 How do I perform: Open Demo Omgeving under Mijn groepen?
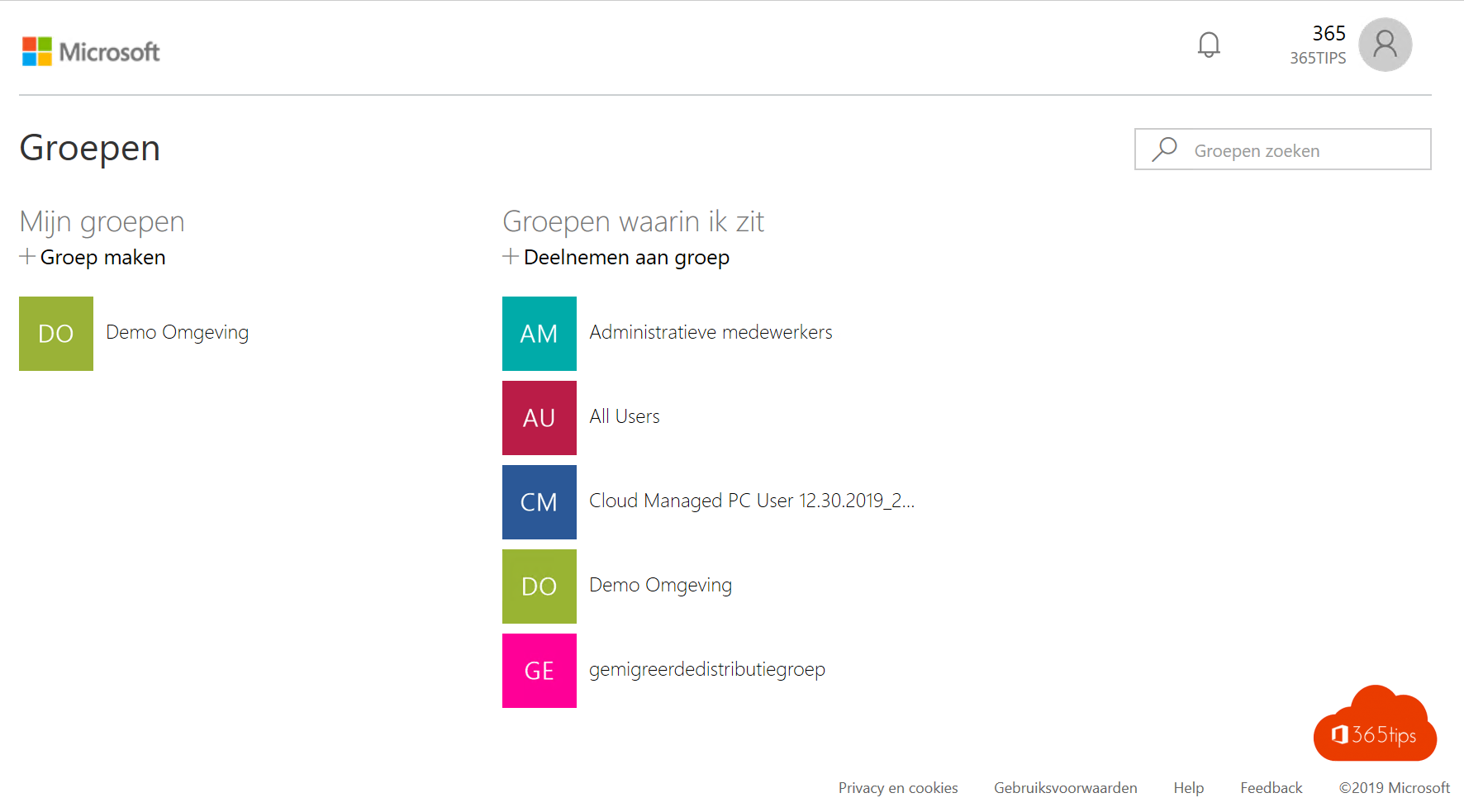click(x=177, y=333)
